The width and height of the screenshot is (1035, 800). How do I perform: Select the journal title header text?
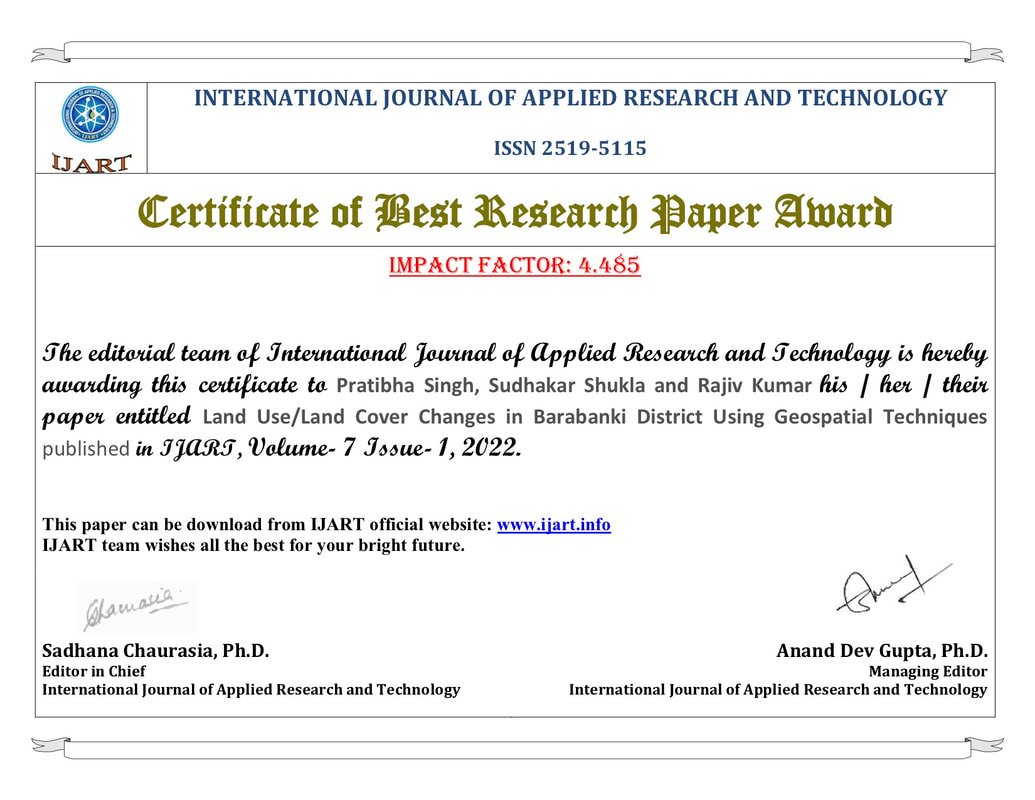570,98
